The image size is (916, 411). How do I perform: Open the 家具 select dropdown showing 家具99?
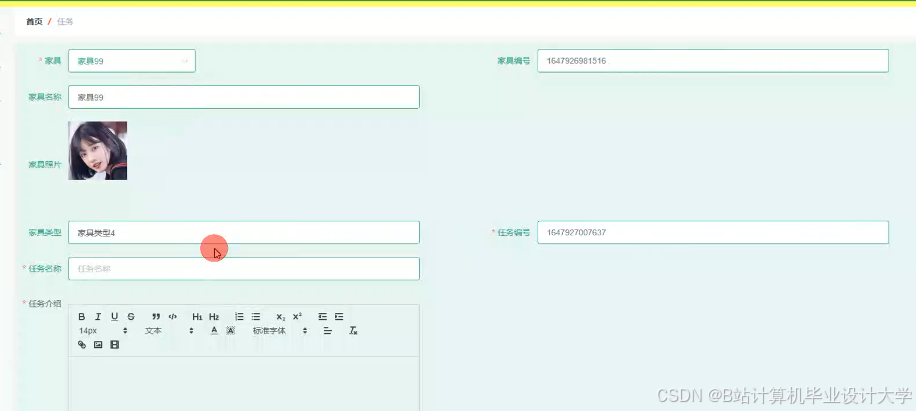click(132, 61)
